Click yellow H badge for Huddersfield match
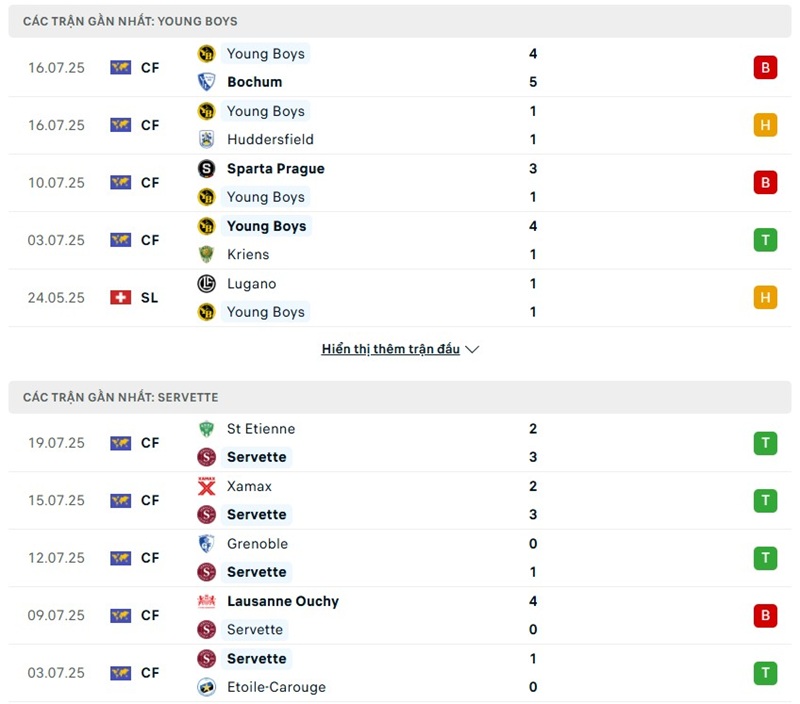This screenshot has width=800, height=704. pos(765,125)
